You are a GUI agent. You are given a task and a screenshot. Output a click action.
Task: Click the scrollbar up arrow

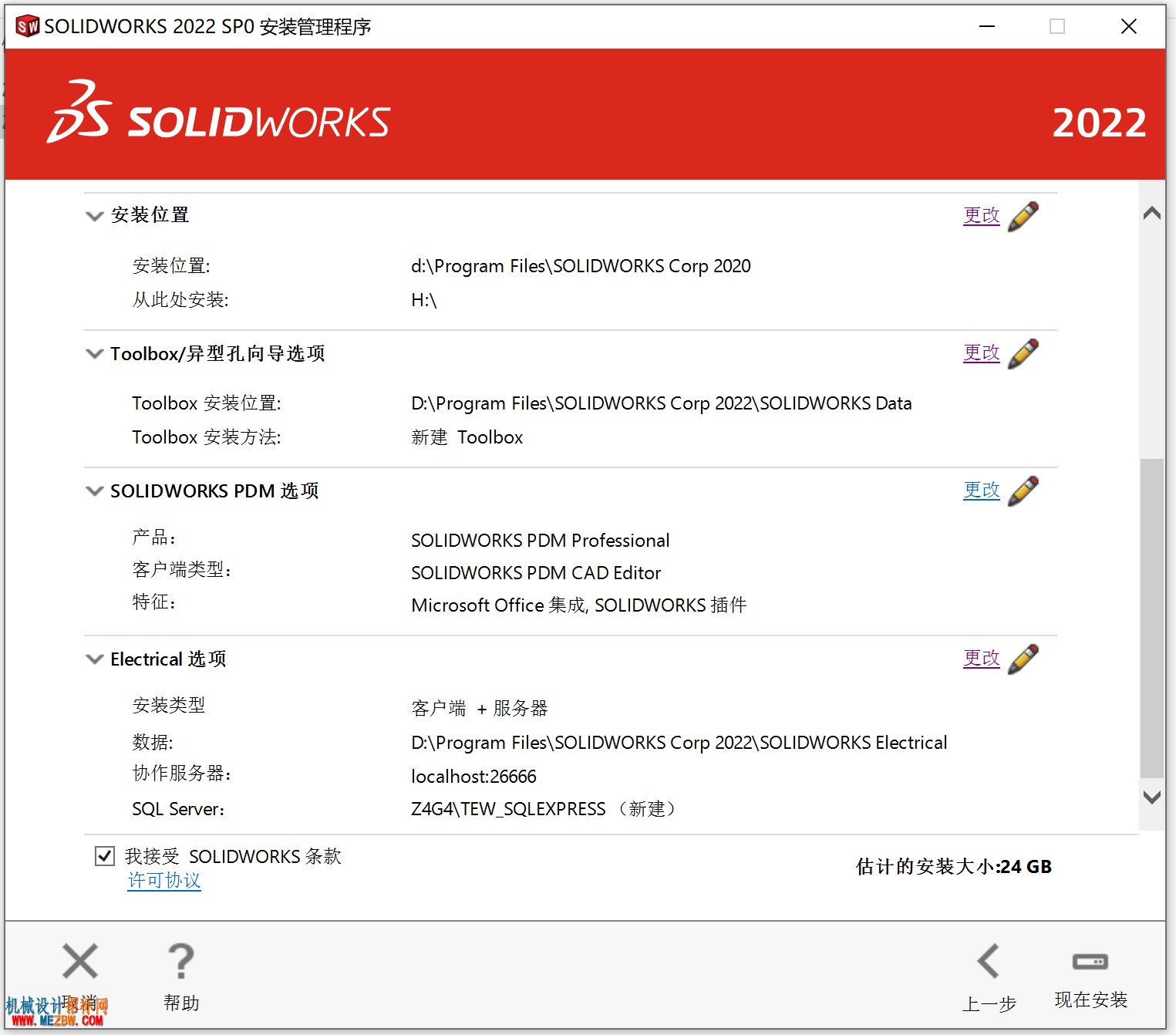point(1152,213)
